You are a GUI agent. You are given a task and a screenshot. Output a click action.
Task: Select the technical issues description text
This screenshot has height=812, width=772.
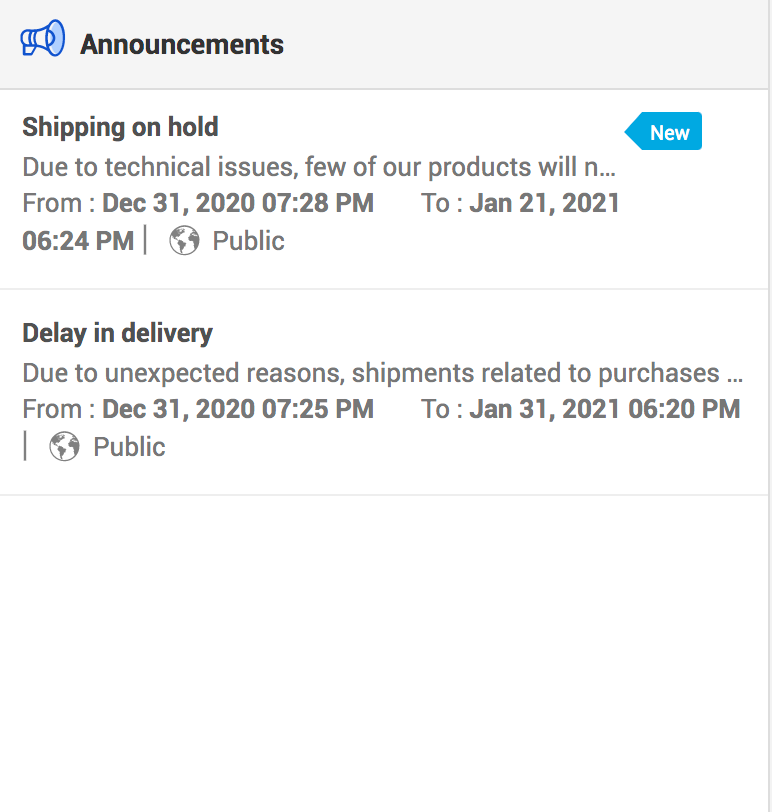coord(318,166)
